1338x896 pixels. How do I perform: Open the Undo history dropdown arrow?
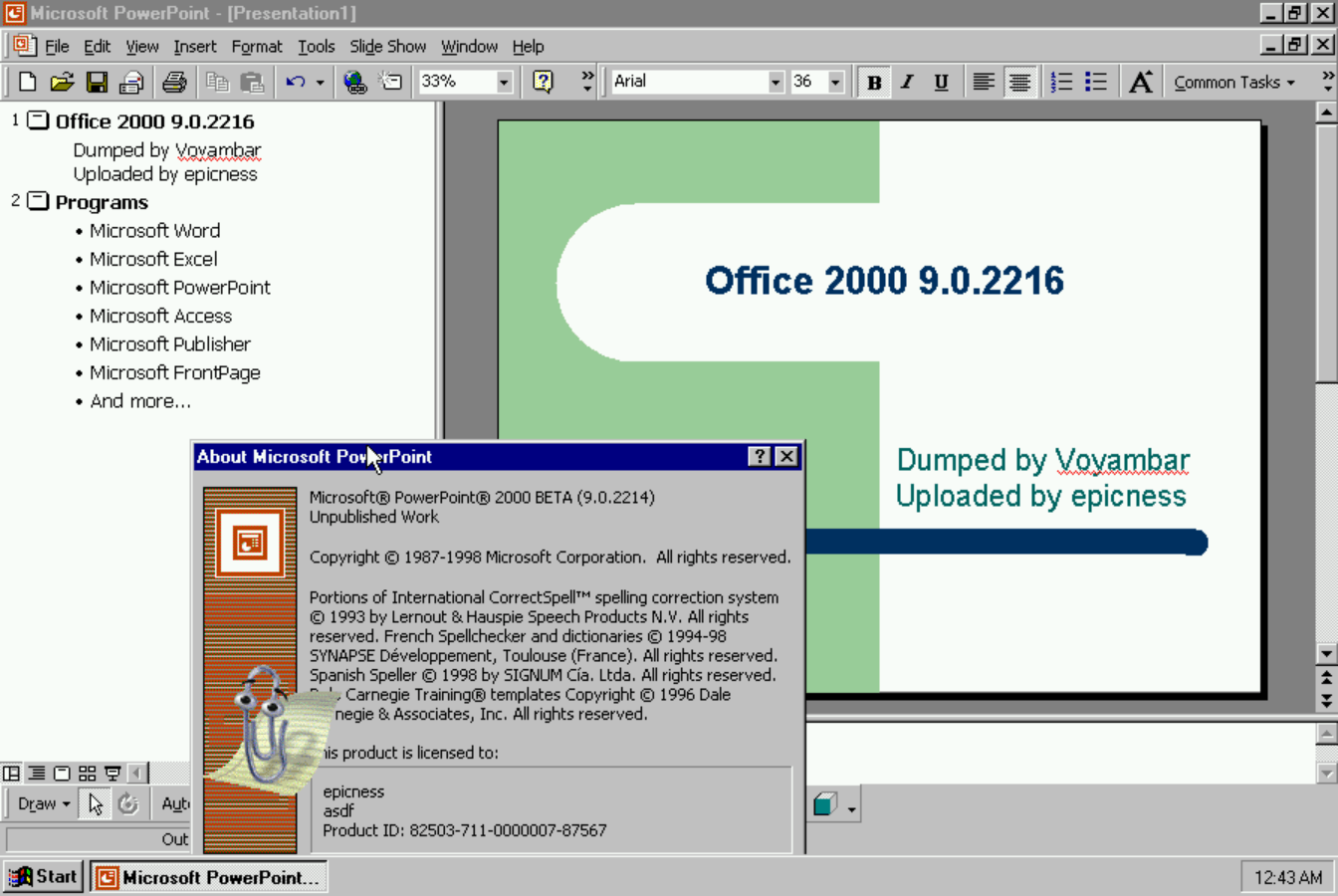(320, 82)
